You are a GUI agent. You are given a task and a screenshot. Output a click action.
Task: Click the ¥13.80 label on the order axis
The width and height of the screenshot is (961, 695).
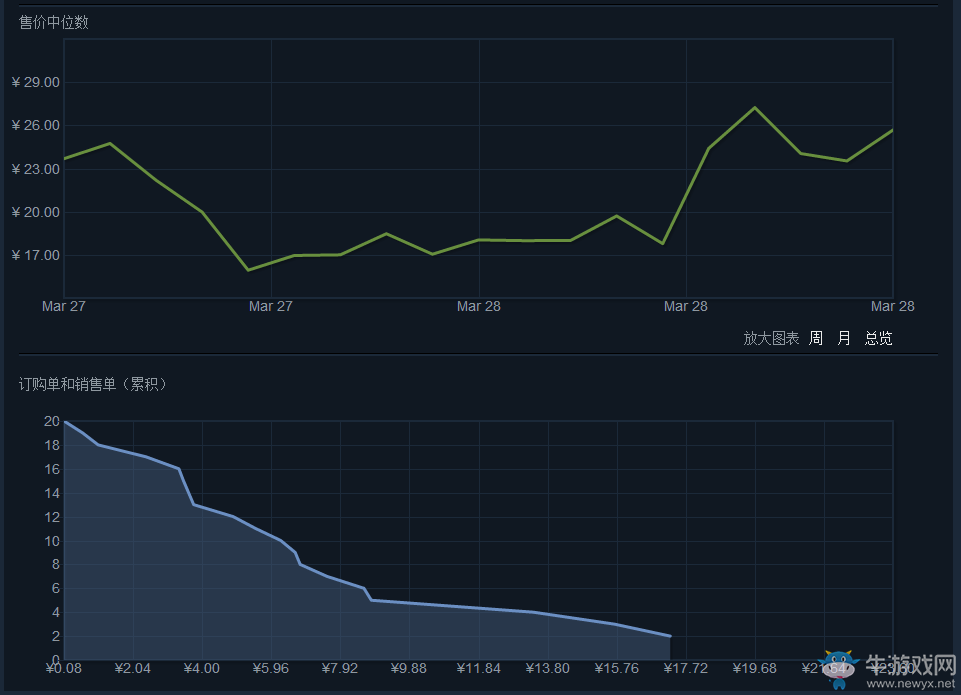click(547, 668)
